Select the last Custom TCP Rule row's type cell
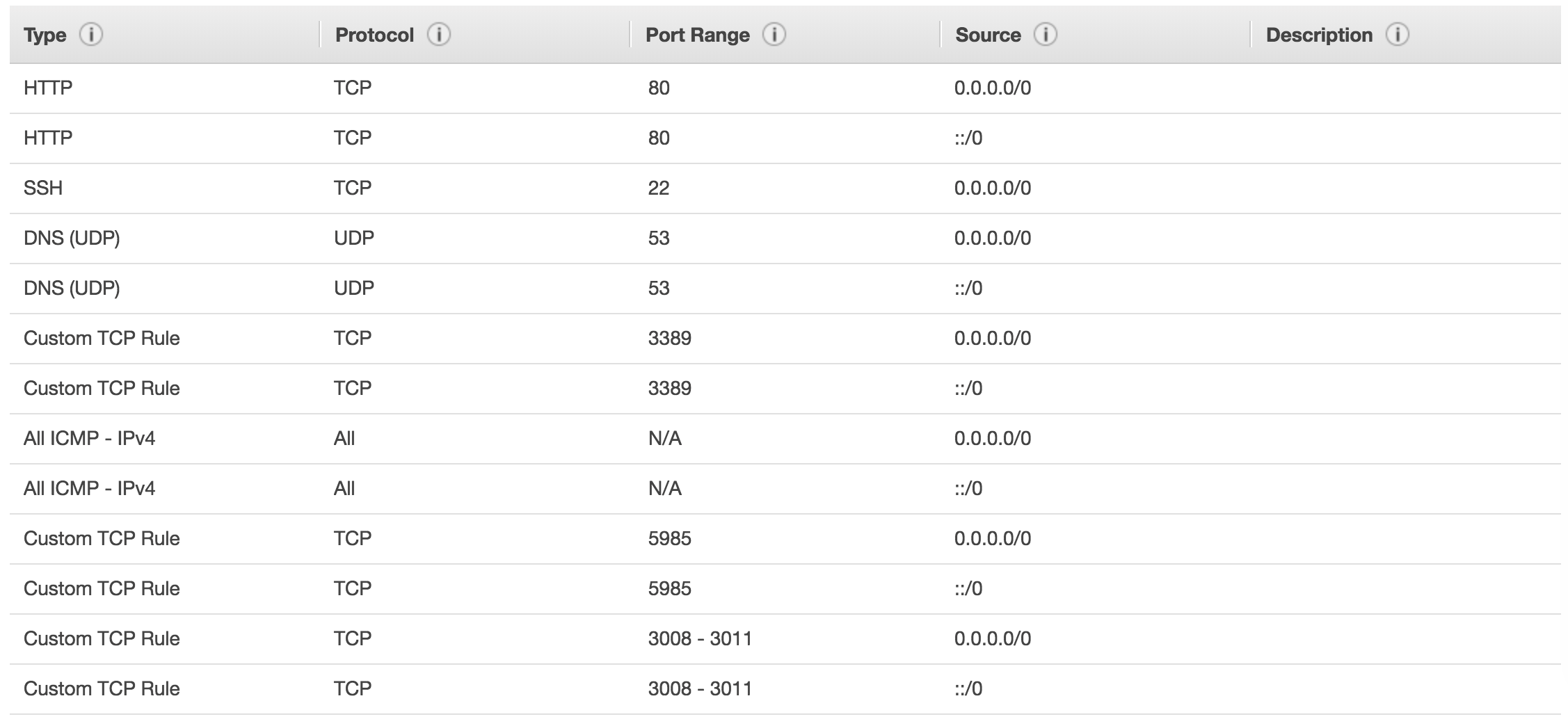 pos(102,688)
